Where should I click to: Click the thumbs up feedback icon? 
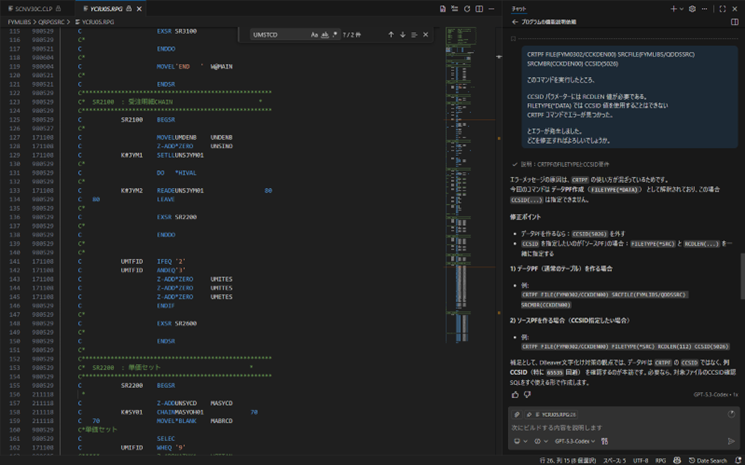[x=515, y=394]
